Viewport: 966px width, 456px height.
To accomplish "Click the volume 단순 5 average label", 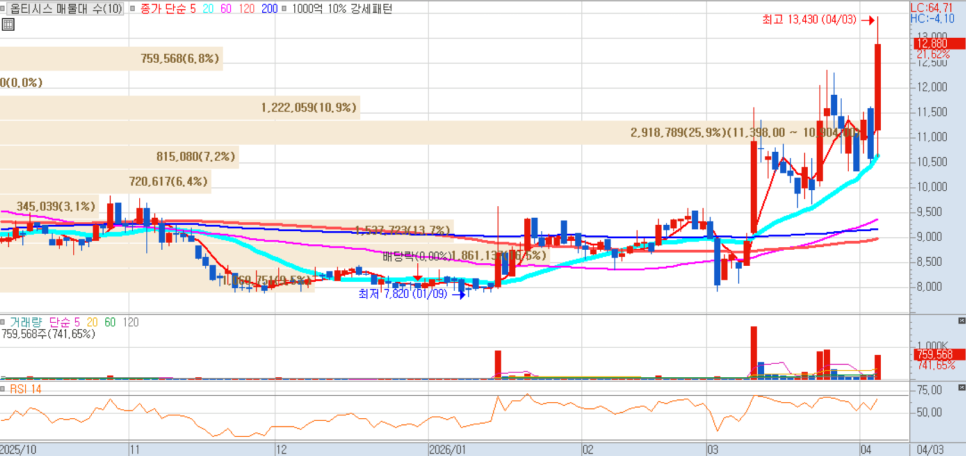I will point(64,322).
